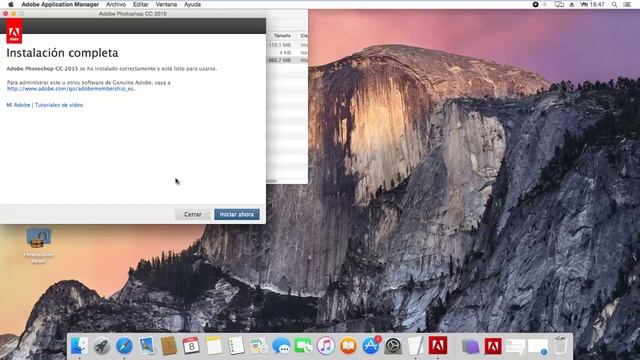Select 4 KB row in background window
Viewport: 640px width, 360px height.
[x=287, y=53]
